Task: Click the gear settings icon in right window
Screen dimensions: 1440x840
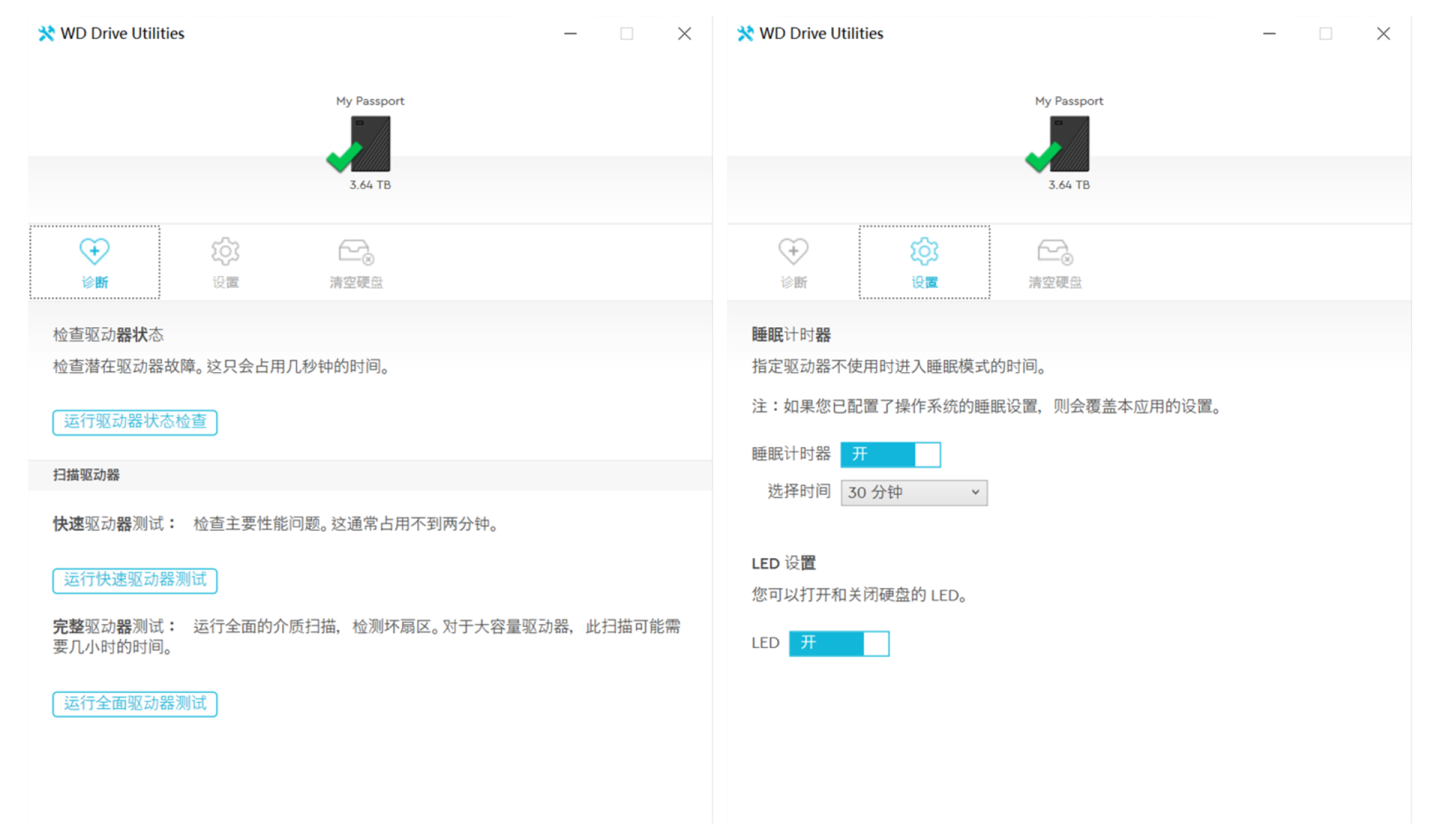Action: coord(924,251)
